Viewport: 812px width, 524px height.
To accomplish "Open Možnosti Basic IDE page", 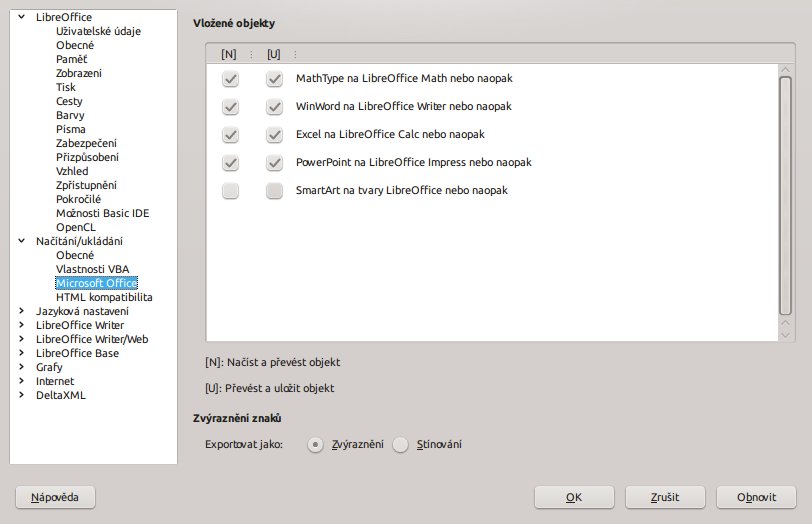I will (103, 213).
